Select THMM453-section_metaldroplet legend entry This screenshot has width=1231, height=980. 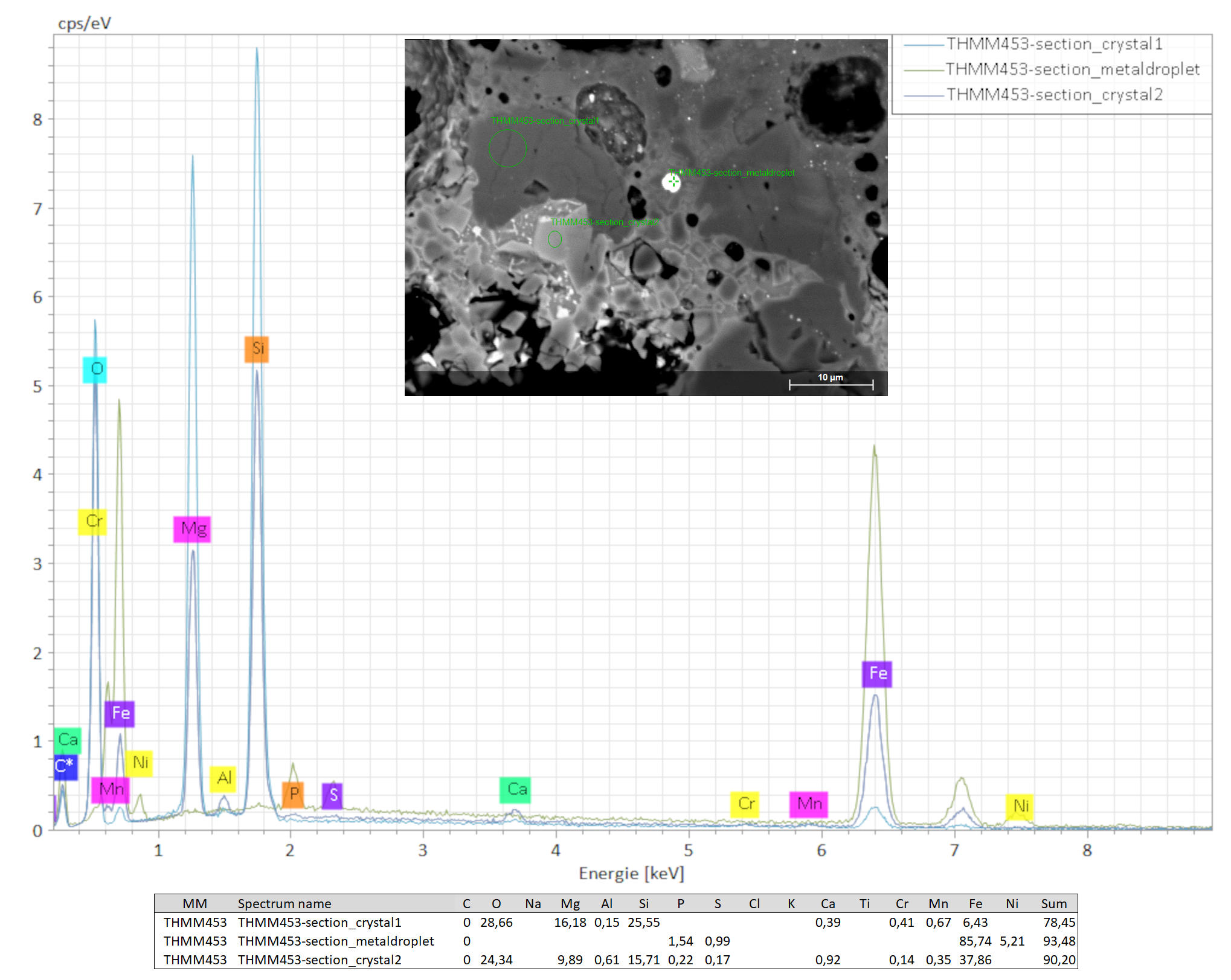coord(1072,69)
